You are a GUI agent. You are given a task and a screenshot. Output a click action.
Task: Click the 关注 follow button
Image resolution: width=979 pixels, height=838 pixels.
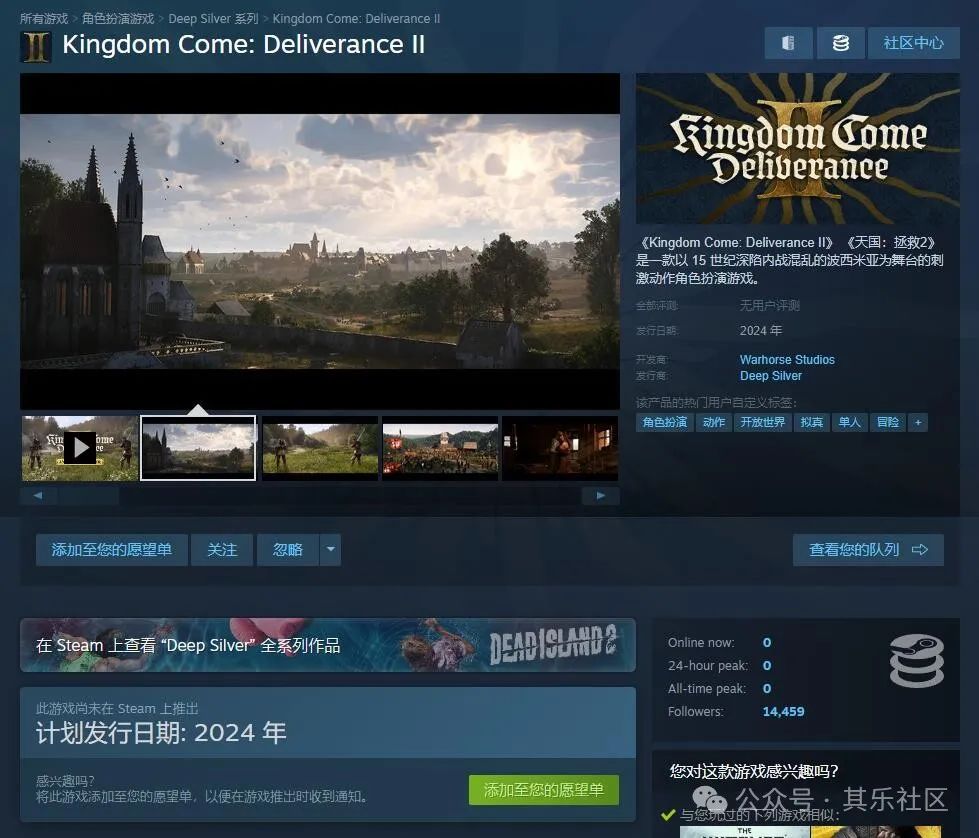[222, 550]
